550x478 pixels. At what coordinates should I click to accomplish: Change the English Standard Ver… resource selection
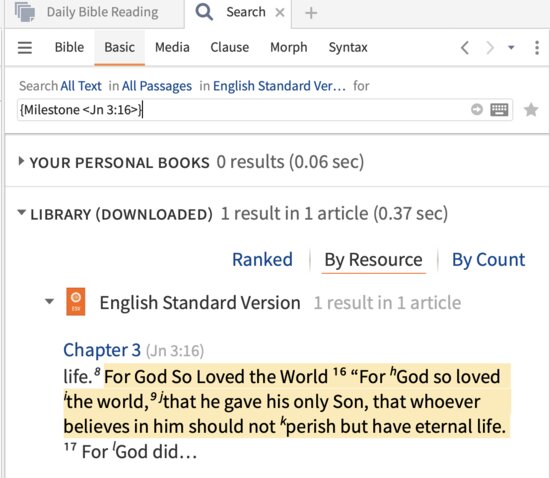tap(279, 86)
